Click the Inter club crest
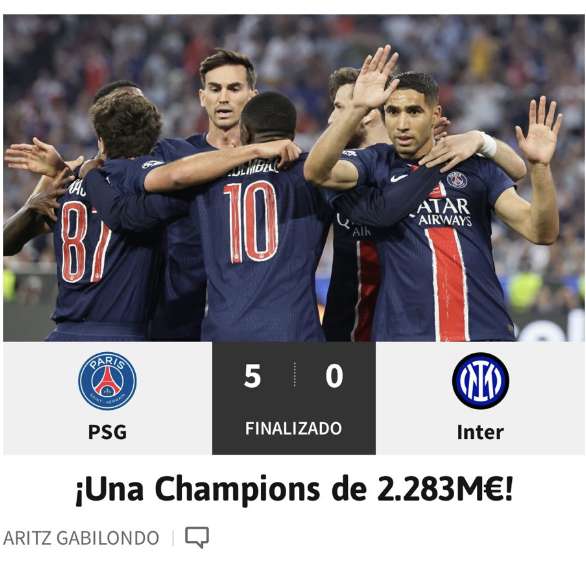586x576 pixels. [480, 381]
